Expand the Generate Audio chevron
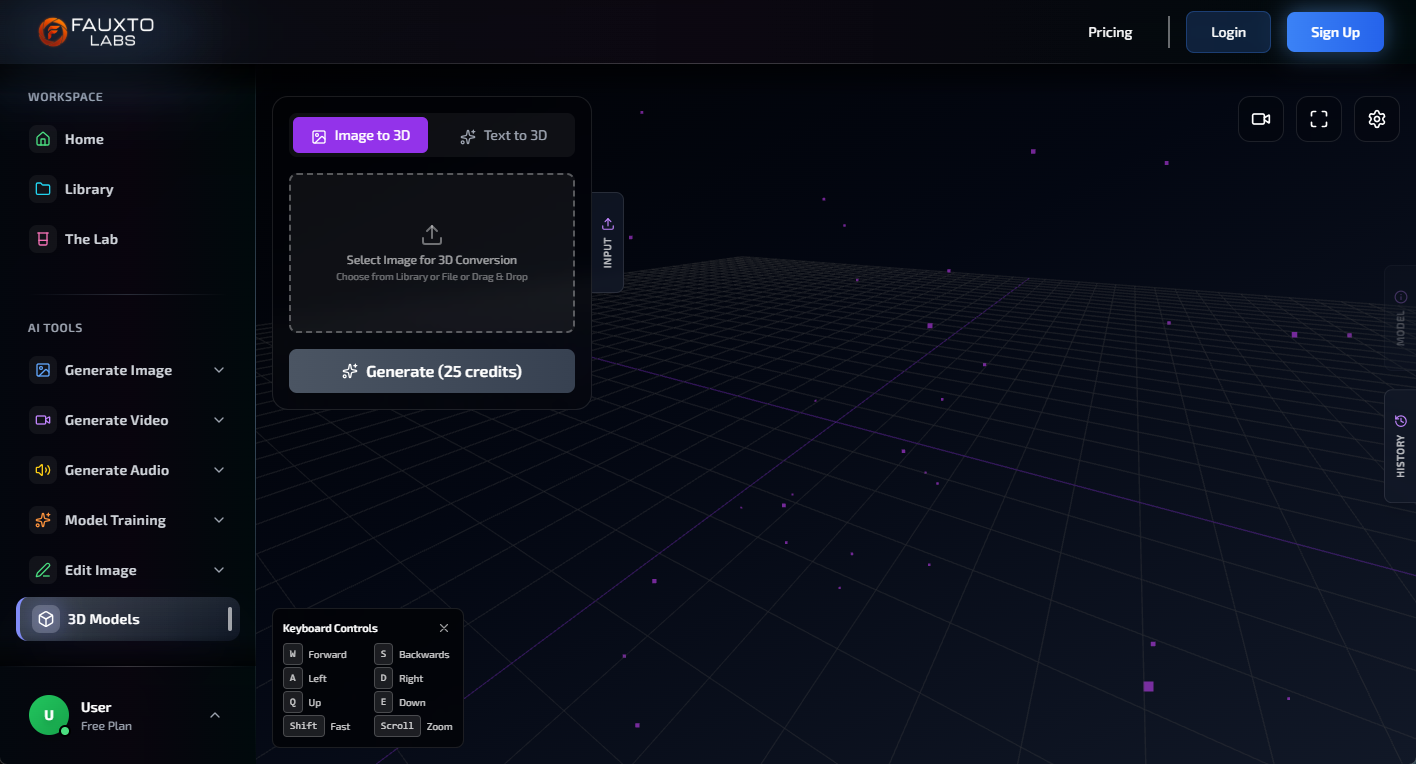Image resolution: width=1416 pixels, height=764 pixels. 219,470
